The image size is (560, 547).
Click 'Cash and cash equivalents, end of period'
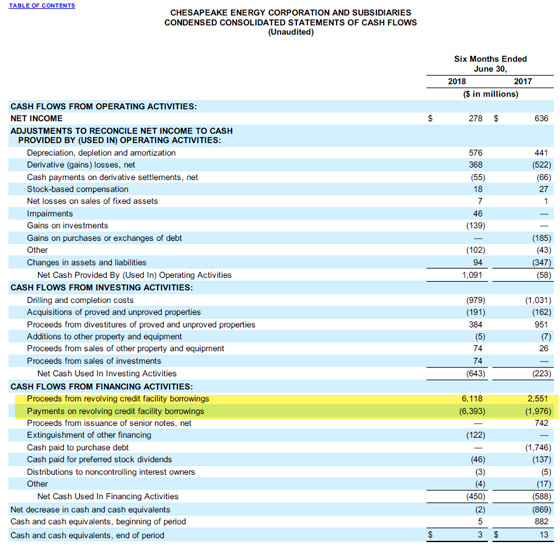[87, 535]
